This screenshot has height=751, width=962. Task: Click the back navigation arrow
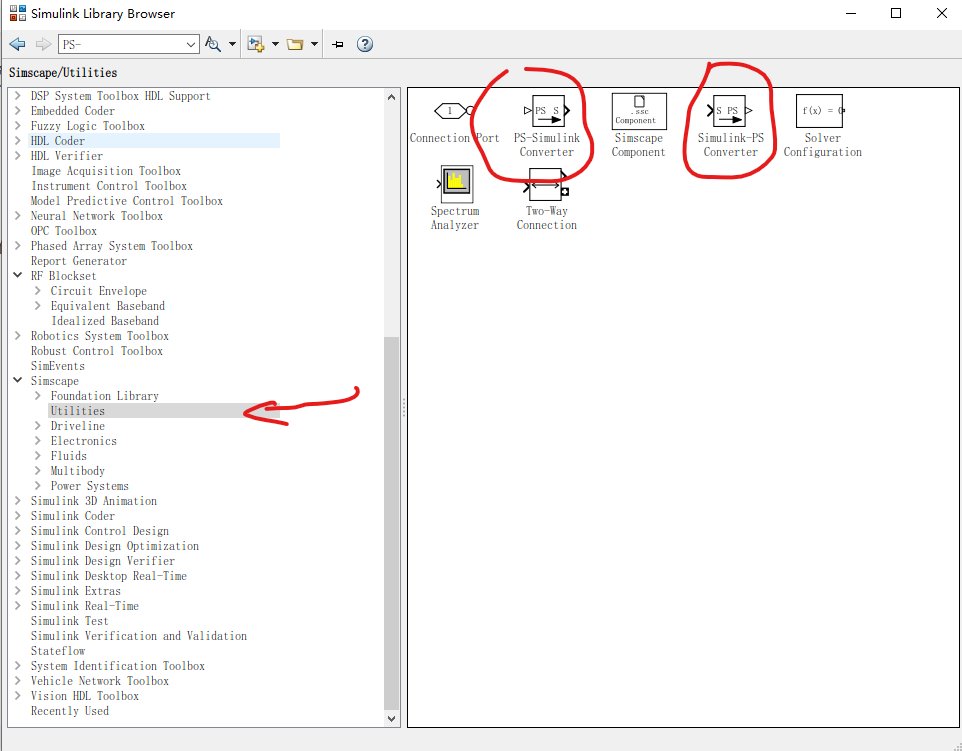click(x=17, y=44)
